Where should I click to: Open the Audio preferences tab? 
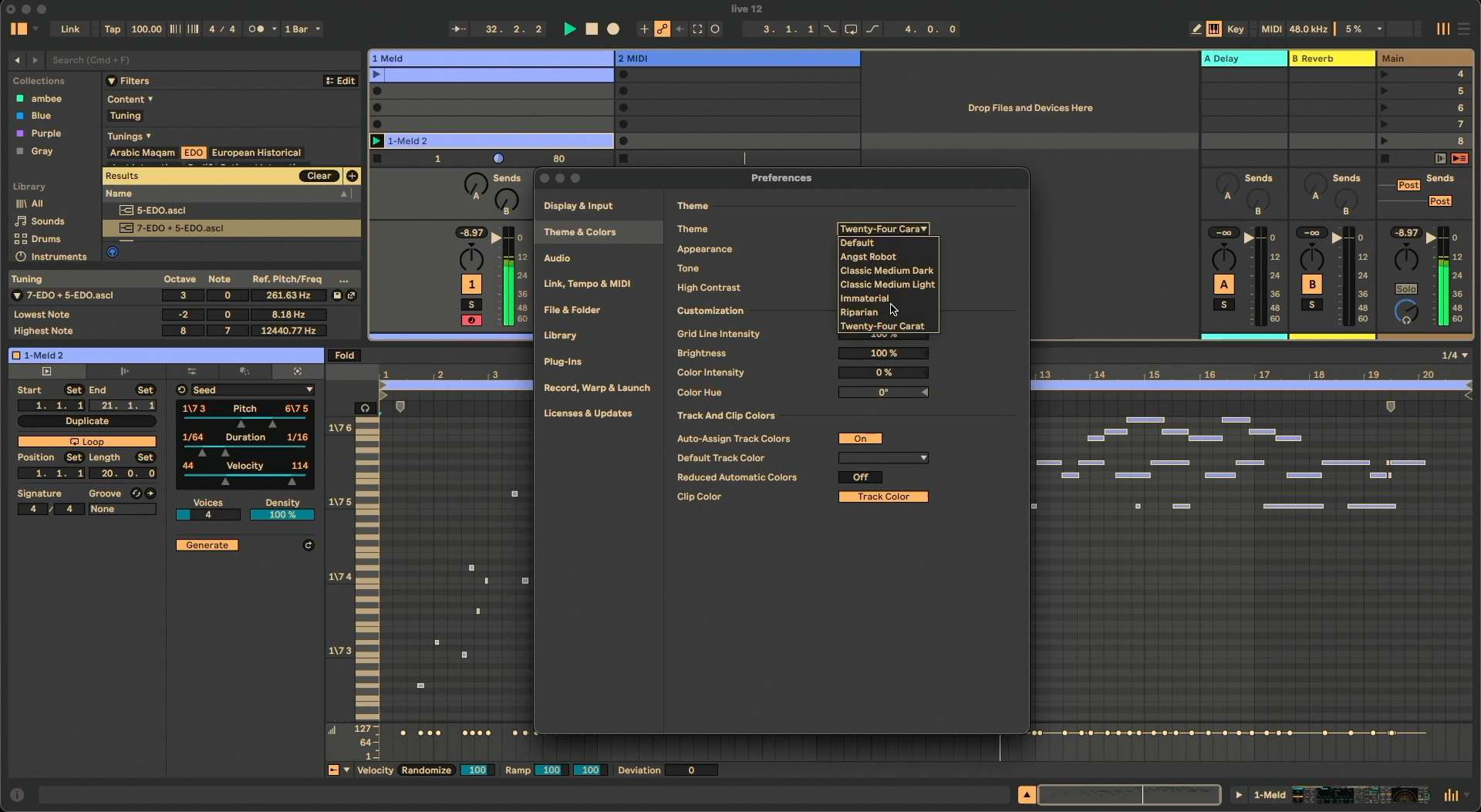[557, 258]
